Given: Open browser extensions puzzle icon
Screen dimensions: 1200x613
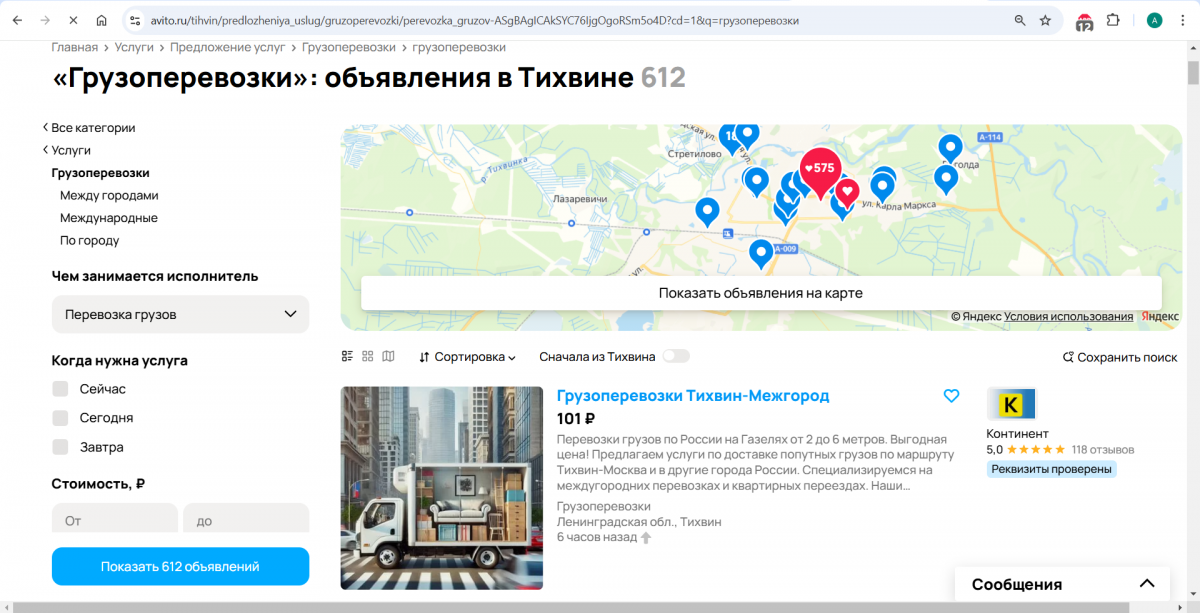Looking at the screenshot, I should coord(1113,20).
